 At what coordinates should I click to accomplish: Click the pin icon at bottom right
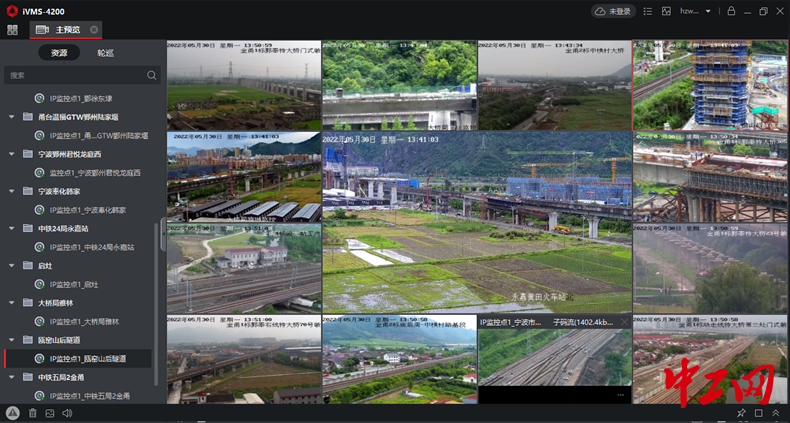point(741,413)
